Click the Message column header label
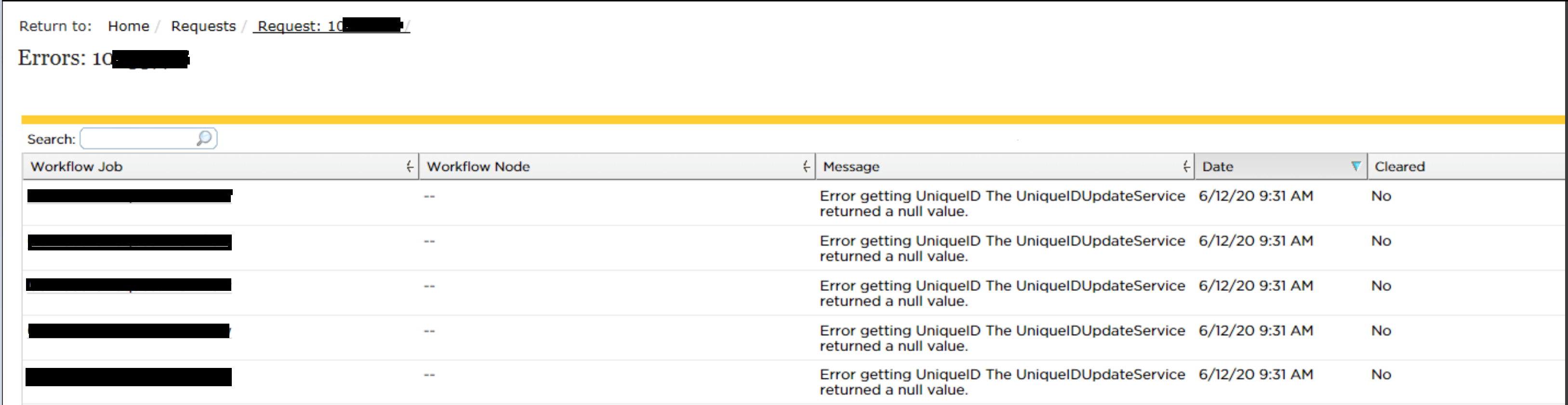Screen dimensions: 1568x405 tap(851, 167)
